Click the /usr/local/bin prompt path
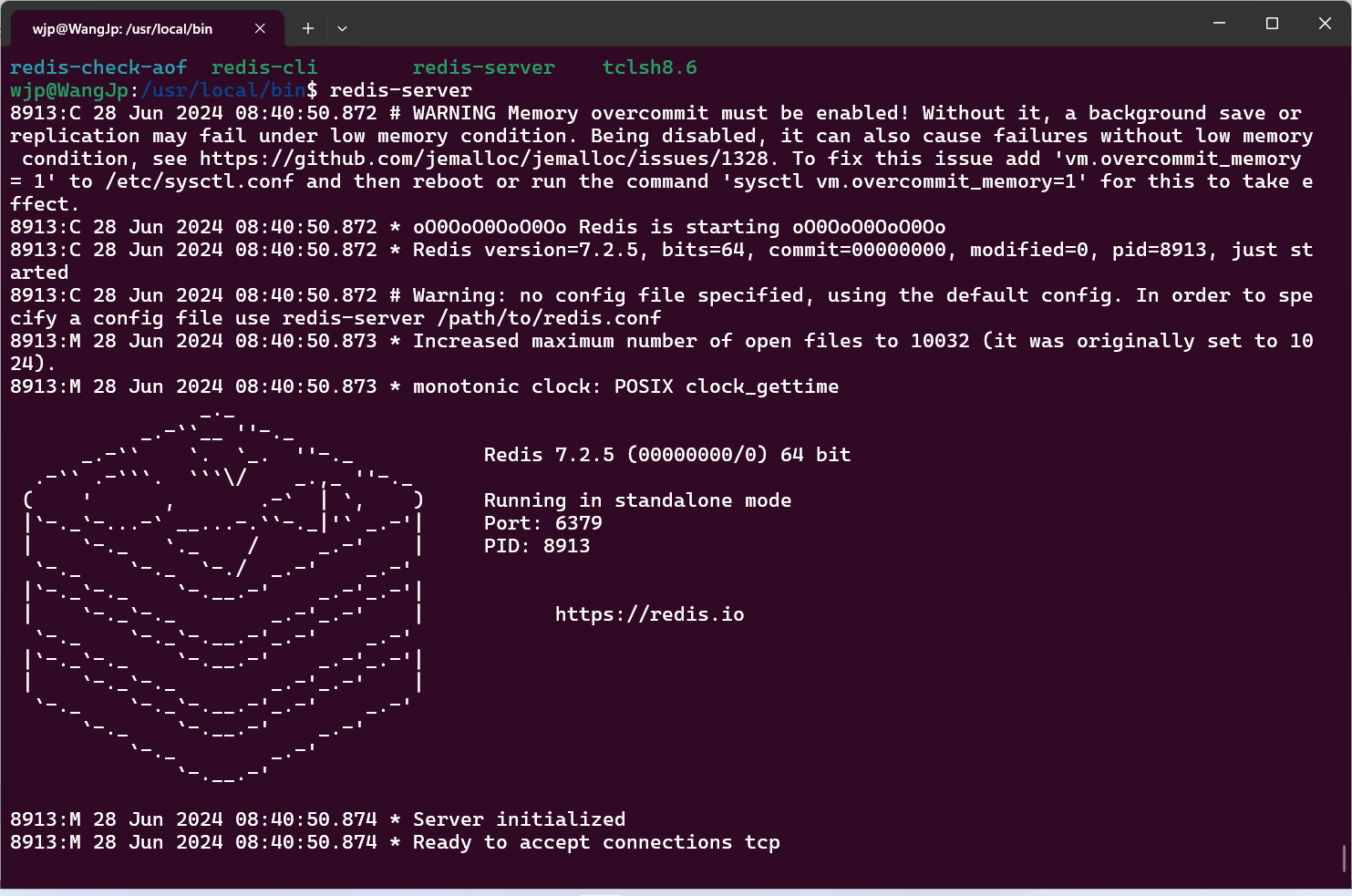Viewport: 1352px width, 896px height. (223, 90)
